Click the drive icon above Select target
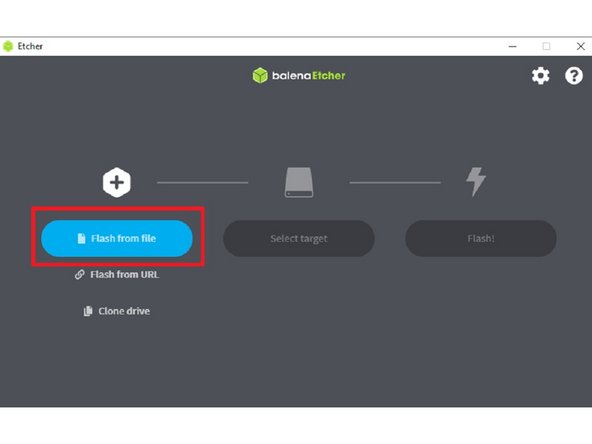Image resolution: width=592 pixels, height=444 pixels. coord(299,182)
